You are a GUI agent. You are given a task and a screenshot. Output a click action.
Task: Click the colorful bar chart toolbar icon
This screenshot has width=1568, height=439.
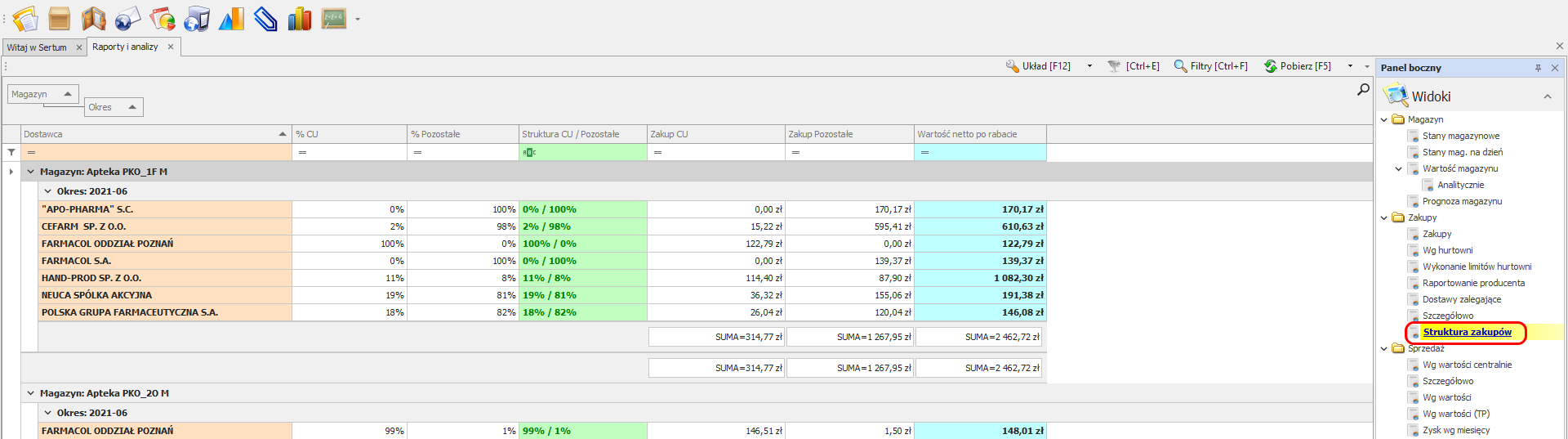point(300,18)
